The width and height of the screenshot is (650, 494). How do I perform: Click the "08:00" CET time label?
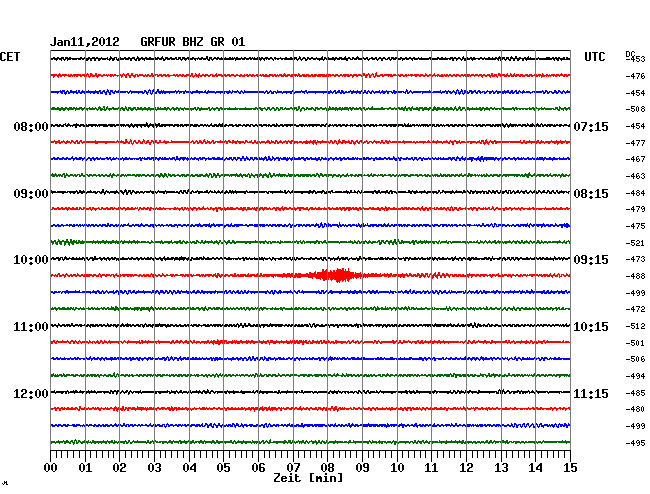click(31, 126)
